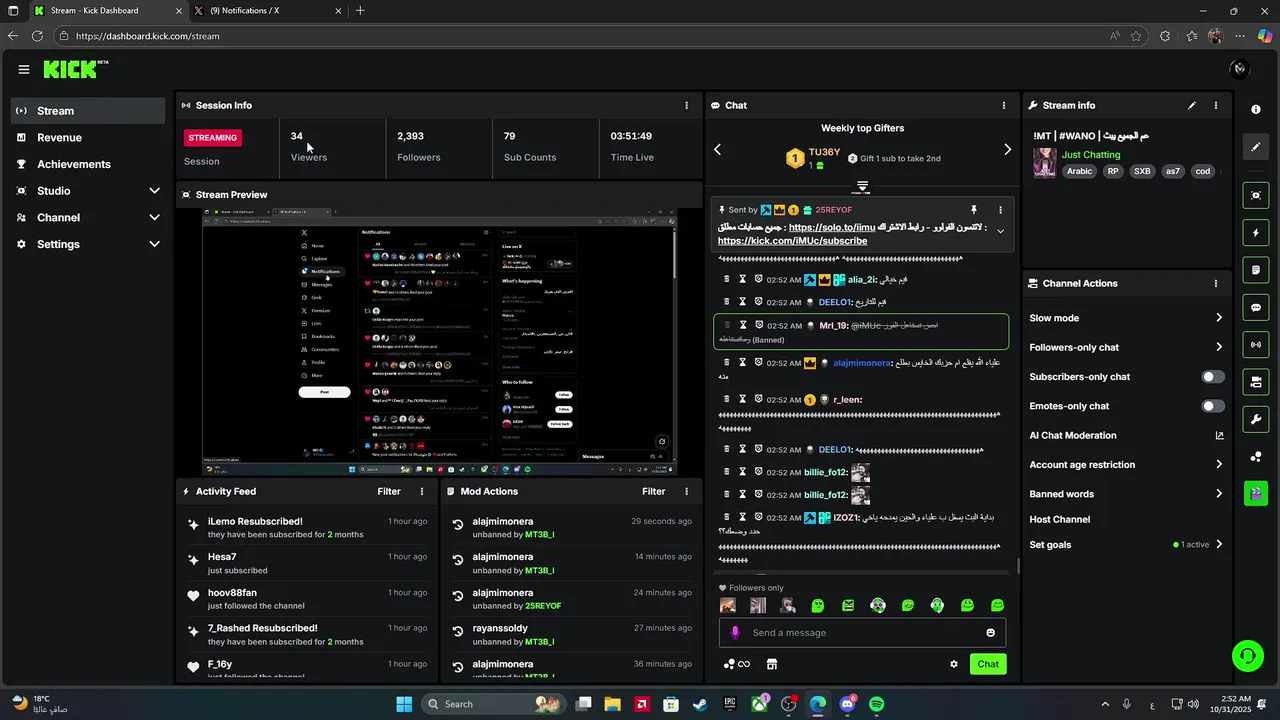This screenshot has height=720, width=1280.
Task: Click the Stream Preview thumbnail
Action: click(x=439, y=341)
